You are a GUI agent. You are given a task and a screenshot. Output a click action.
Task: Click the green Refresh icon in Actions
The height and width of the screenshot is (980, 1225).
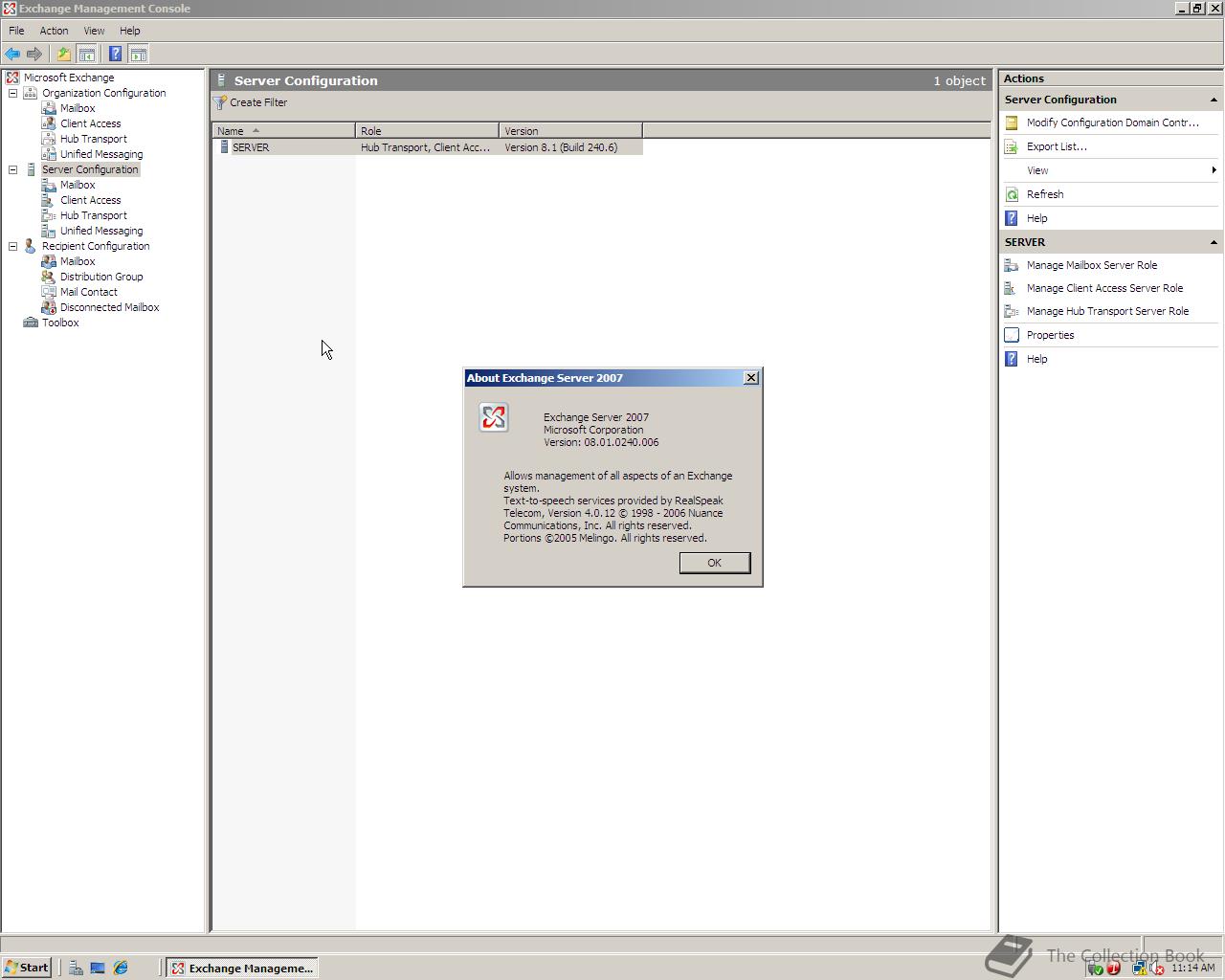tap(1012, 194)
